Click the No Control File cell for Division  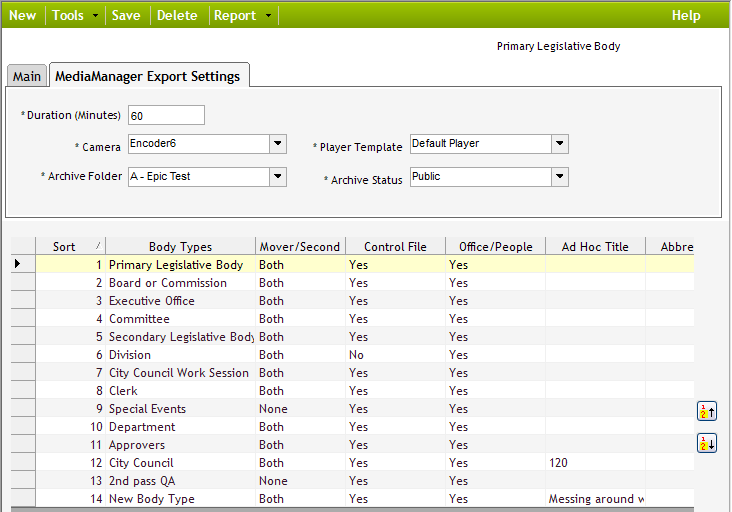(x=395, y=355)
